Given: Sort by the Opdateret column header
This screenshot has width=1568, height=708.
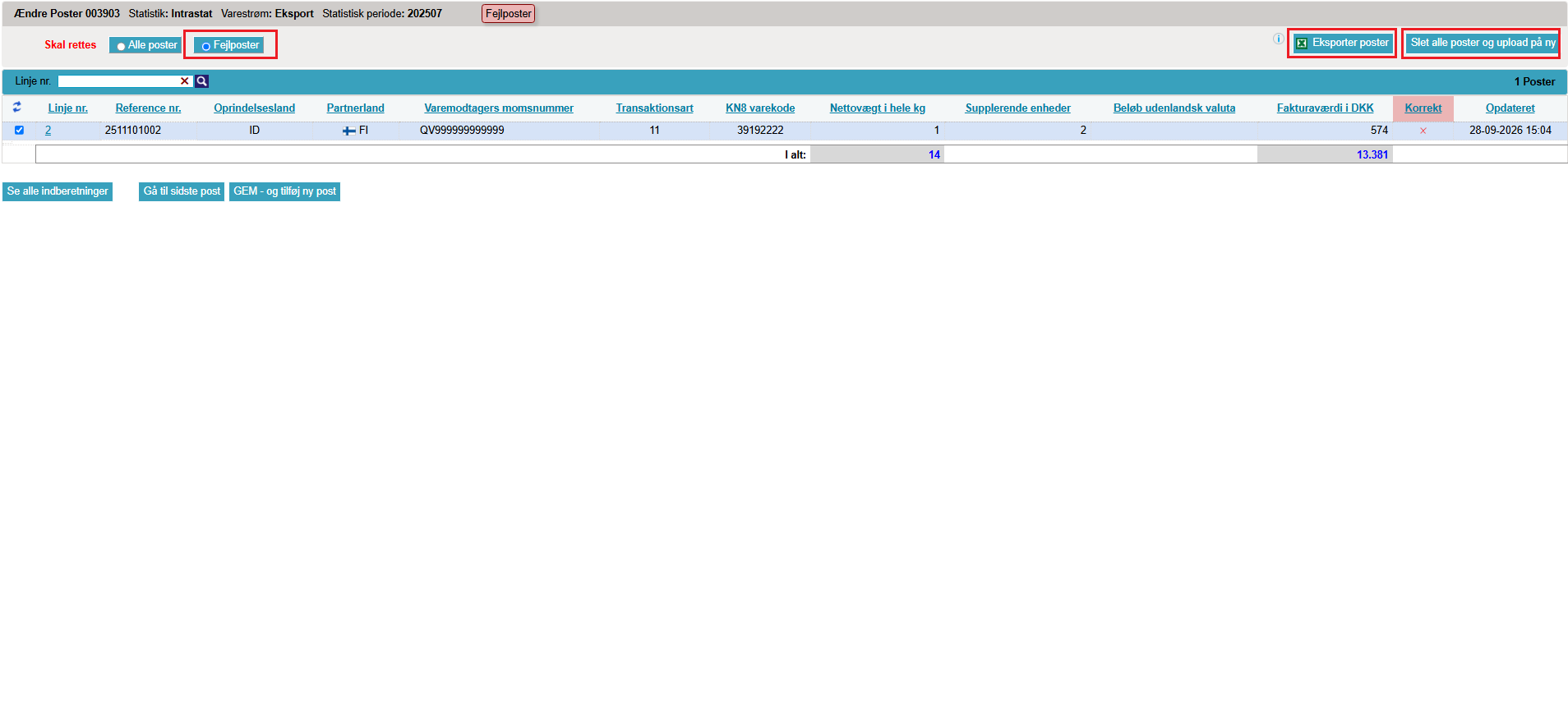Looking at the screenshot, I should click(x=1510, y=108).
